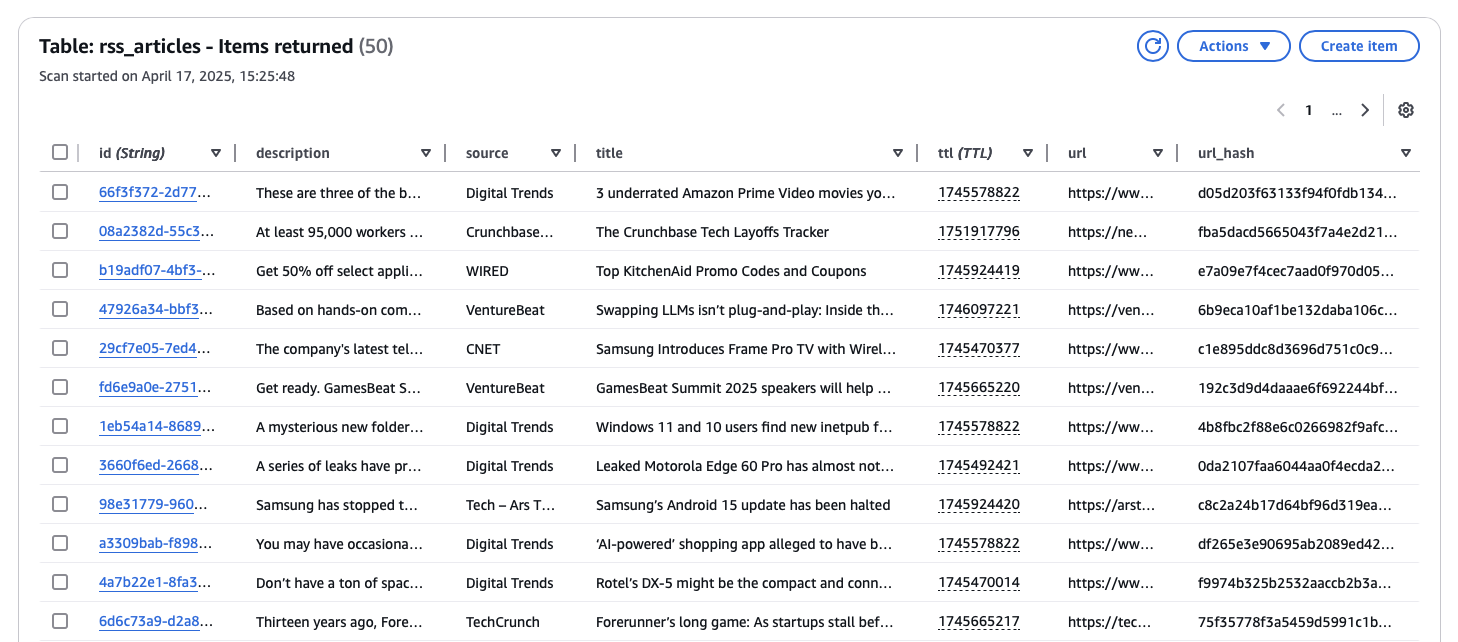This screenshot has width=1458, height=642.
Task: Open sort menu for source column
Action: 556,153
